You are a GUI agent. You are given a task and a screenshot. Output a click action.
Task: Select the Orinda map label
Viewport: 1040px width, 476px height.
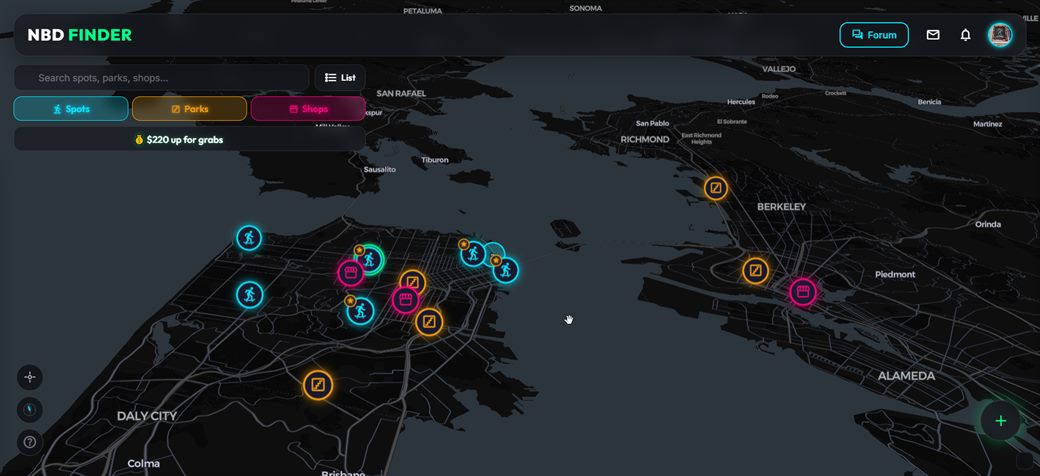click(988, 224)
